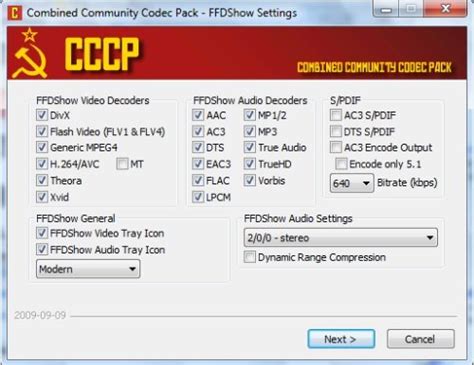Uncheck the DTS audio decoder
The width and height of the screenshot is (474, 365).
tap(198, 147)
